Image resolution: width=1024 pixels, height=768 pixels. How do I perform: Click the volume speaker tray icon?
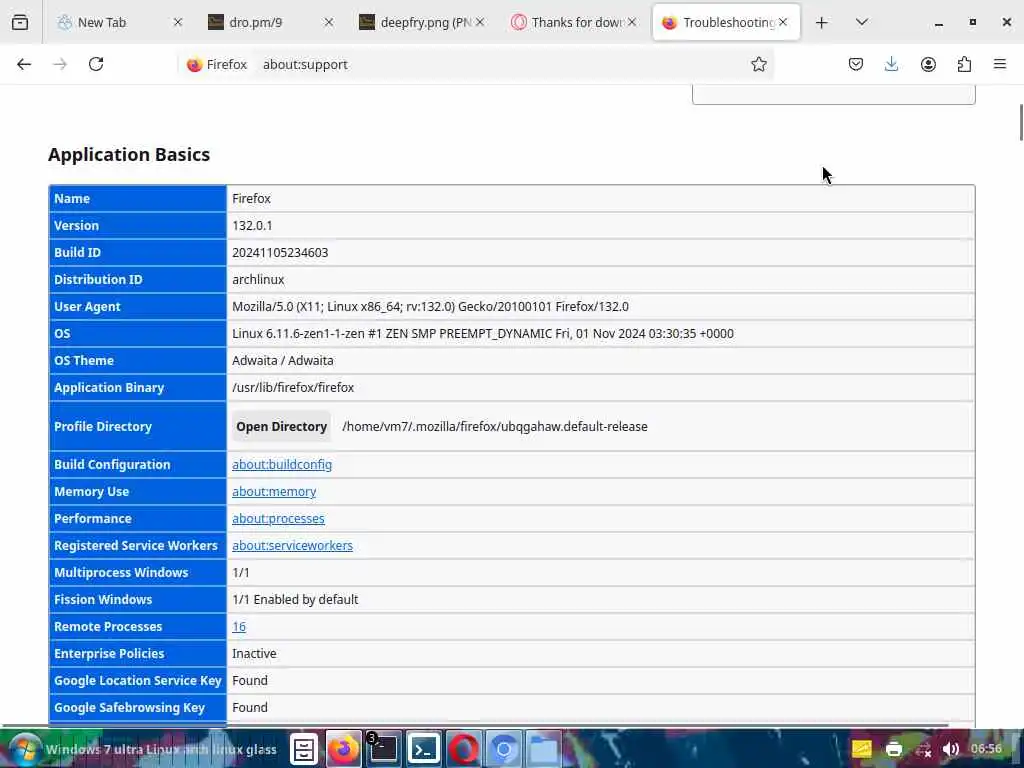point(951,749)
